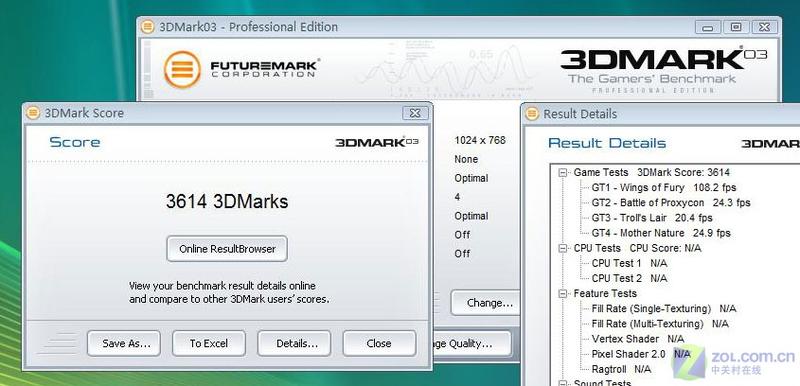Click the Result Details heading
800x386 pixels.
pyautogui.click(x=607, y=143)
